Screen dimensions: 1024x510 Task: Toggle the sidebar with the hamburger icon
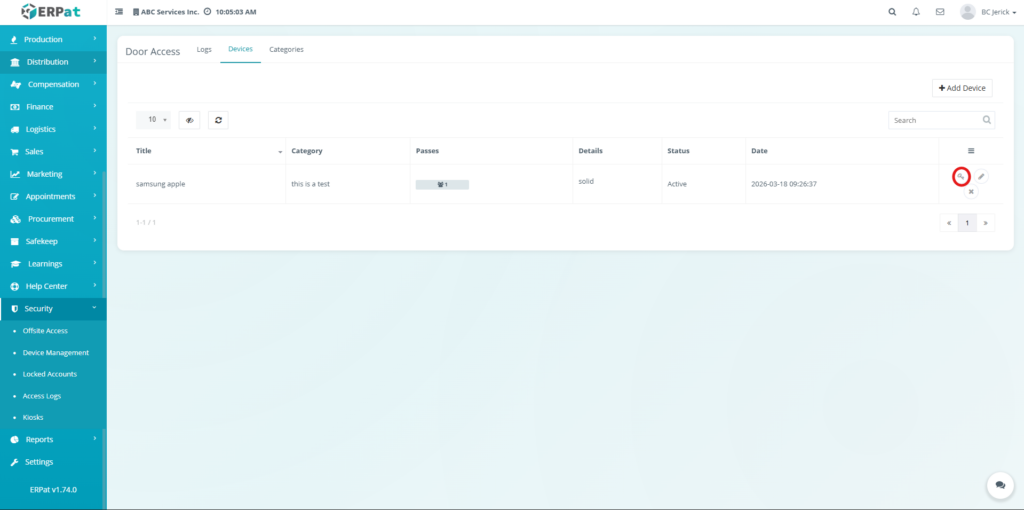120,12
